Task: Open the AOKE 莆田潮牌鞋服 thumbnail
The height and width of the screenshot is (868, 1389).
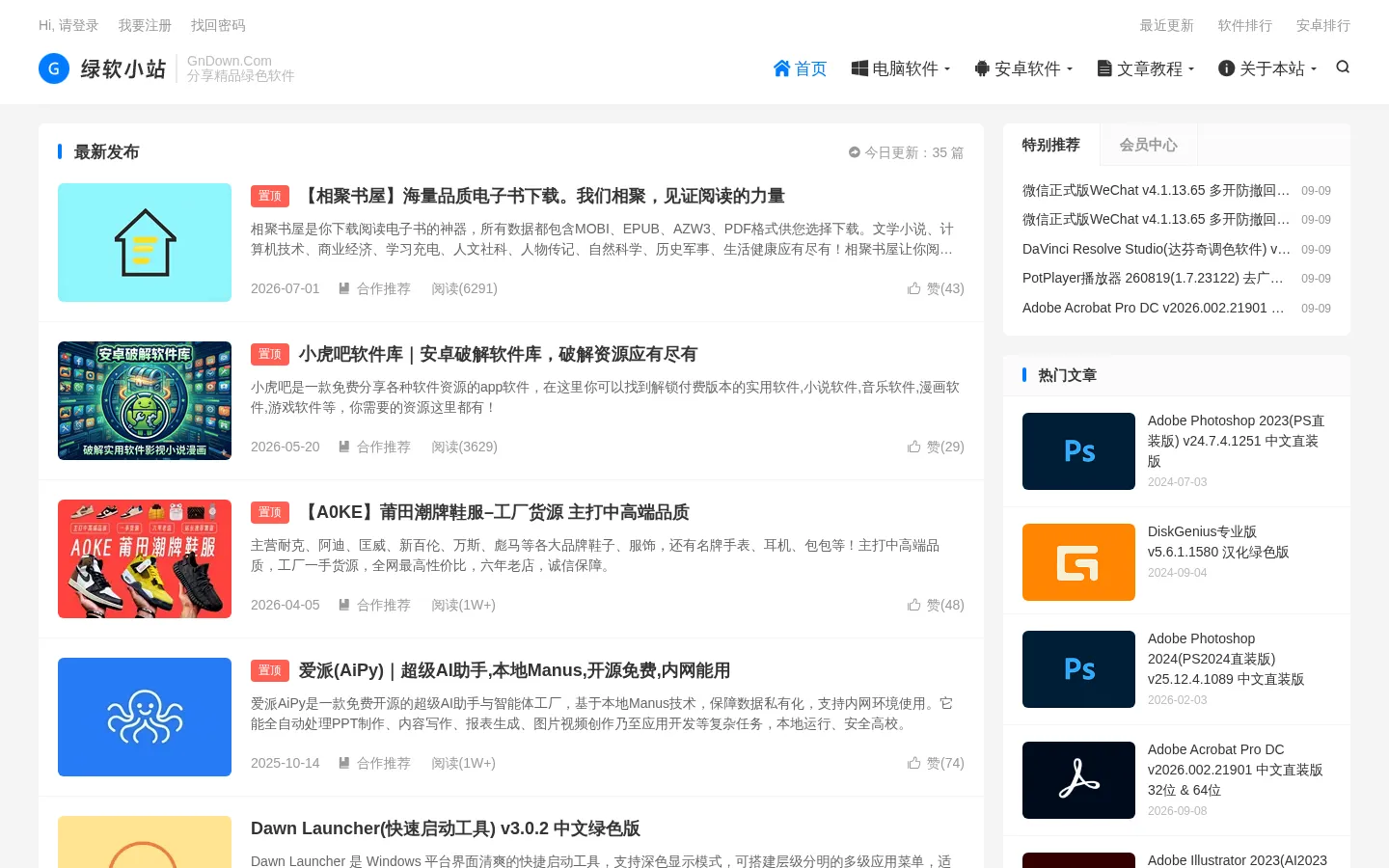Action: click(145, 558)
